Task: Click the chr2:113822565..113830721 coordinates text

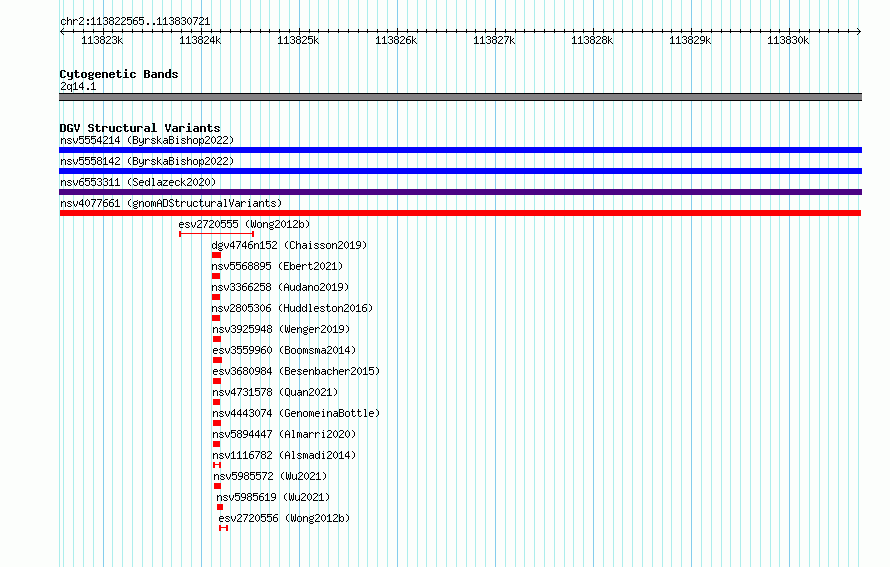Action: [x=135, y=21]
